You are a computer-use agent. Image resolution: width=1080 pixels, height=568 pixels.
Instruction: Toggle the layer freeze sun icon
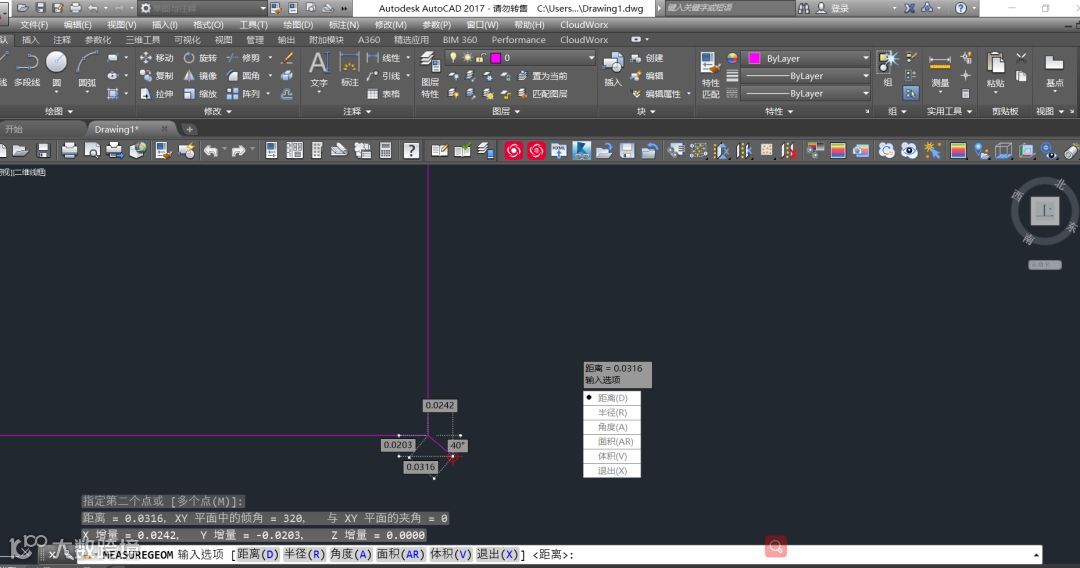coord(467,58)
